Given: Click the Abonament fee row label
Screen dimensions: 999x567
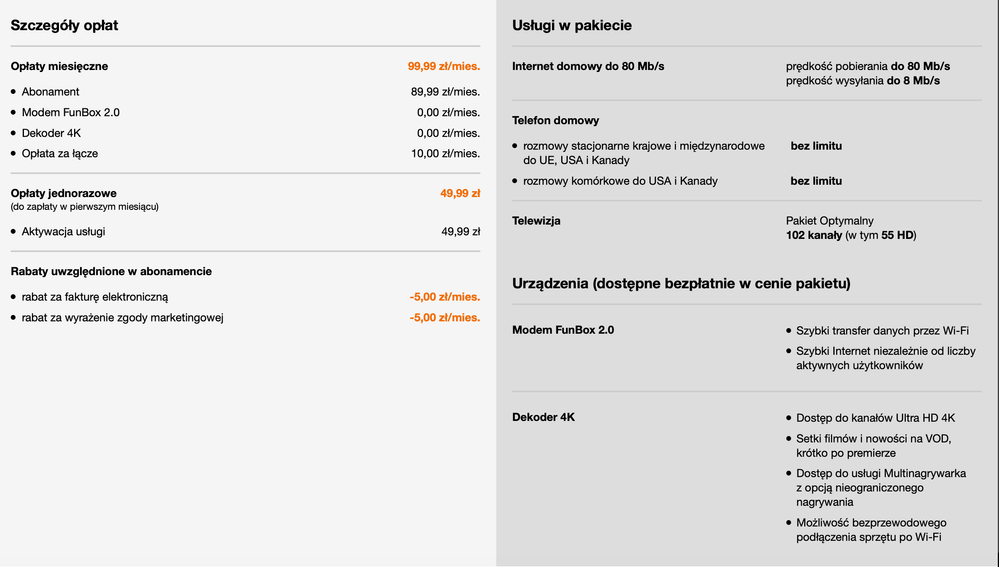Looking at the screenshot, I should coord(50,92).
